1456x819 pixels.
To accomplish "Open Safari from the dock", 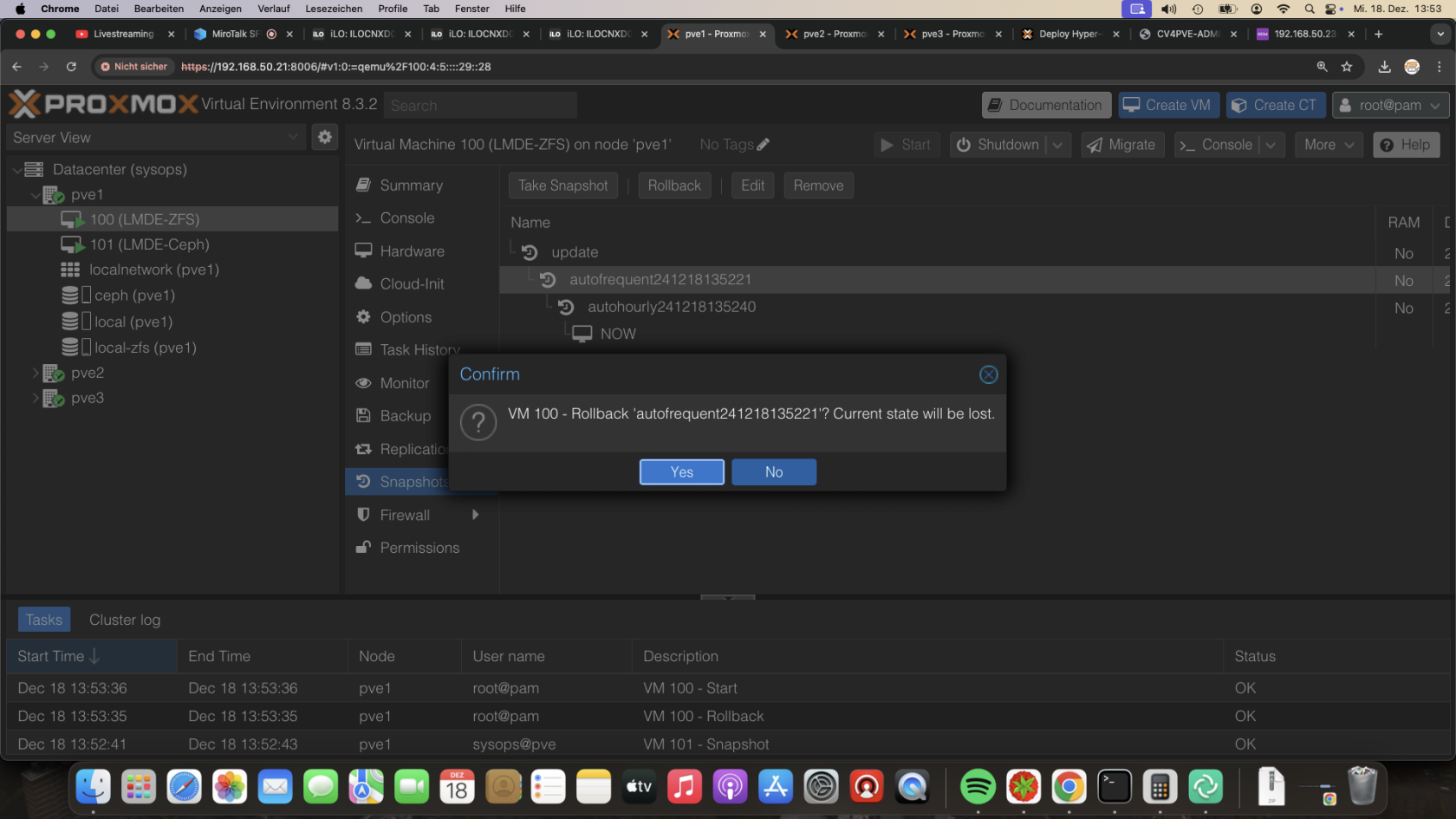I will click(x=184, y=787).
